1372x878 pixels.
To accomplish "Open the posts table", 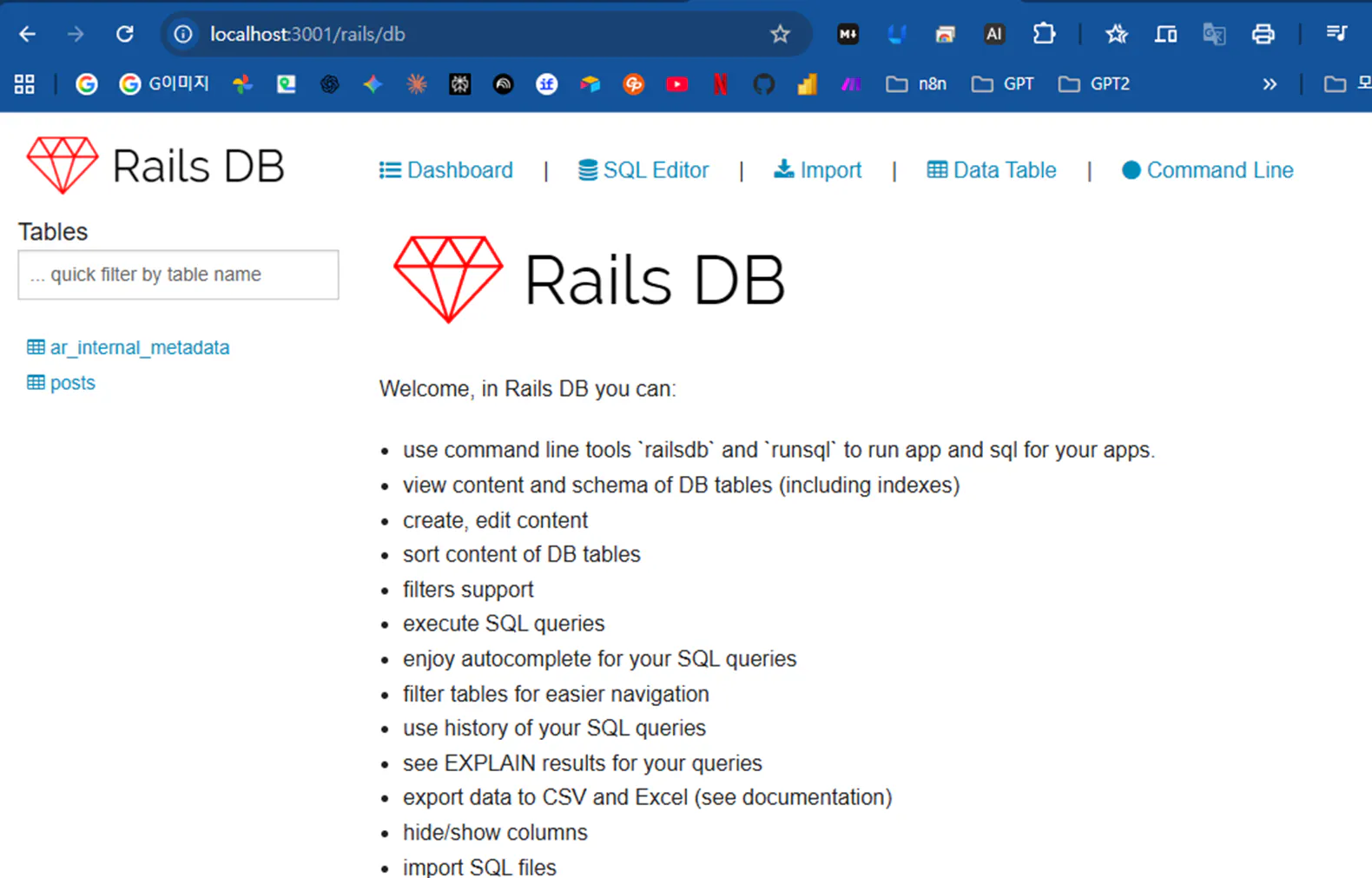I will (x=61, y=383).
